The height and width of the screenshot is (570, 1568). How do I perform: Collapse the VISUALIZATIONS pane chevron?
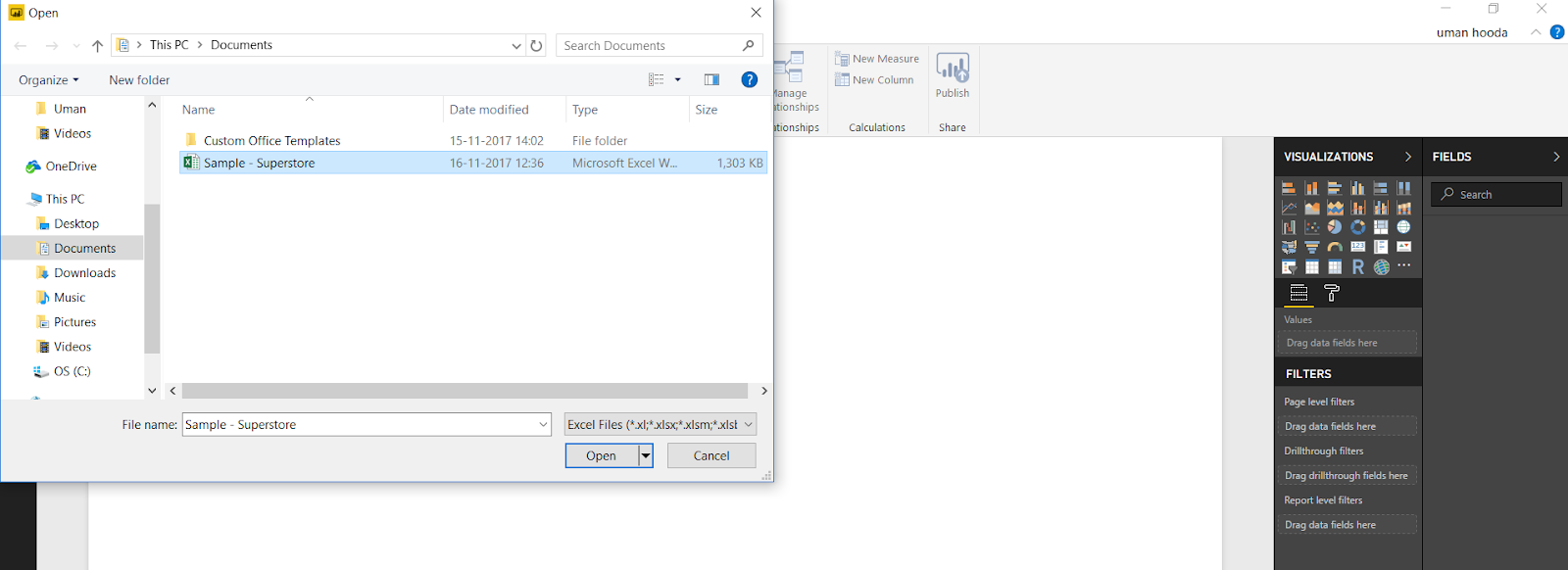[x=1408, y=157]
